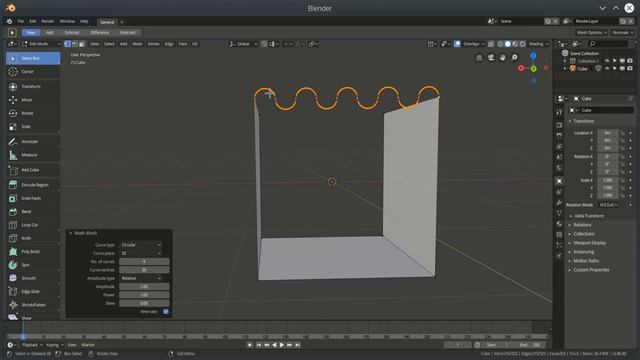This screenshot has height=360, width=640.
Task: Toggle the Overlays visibility button
Action: [457, 44]
